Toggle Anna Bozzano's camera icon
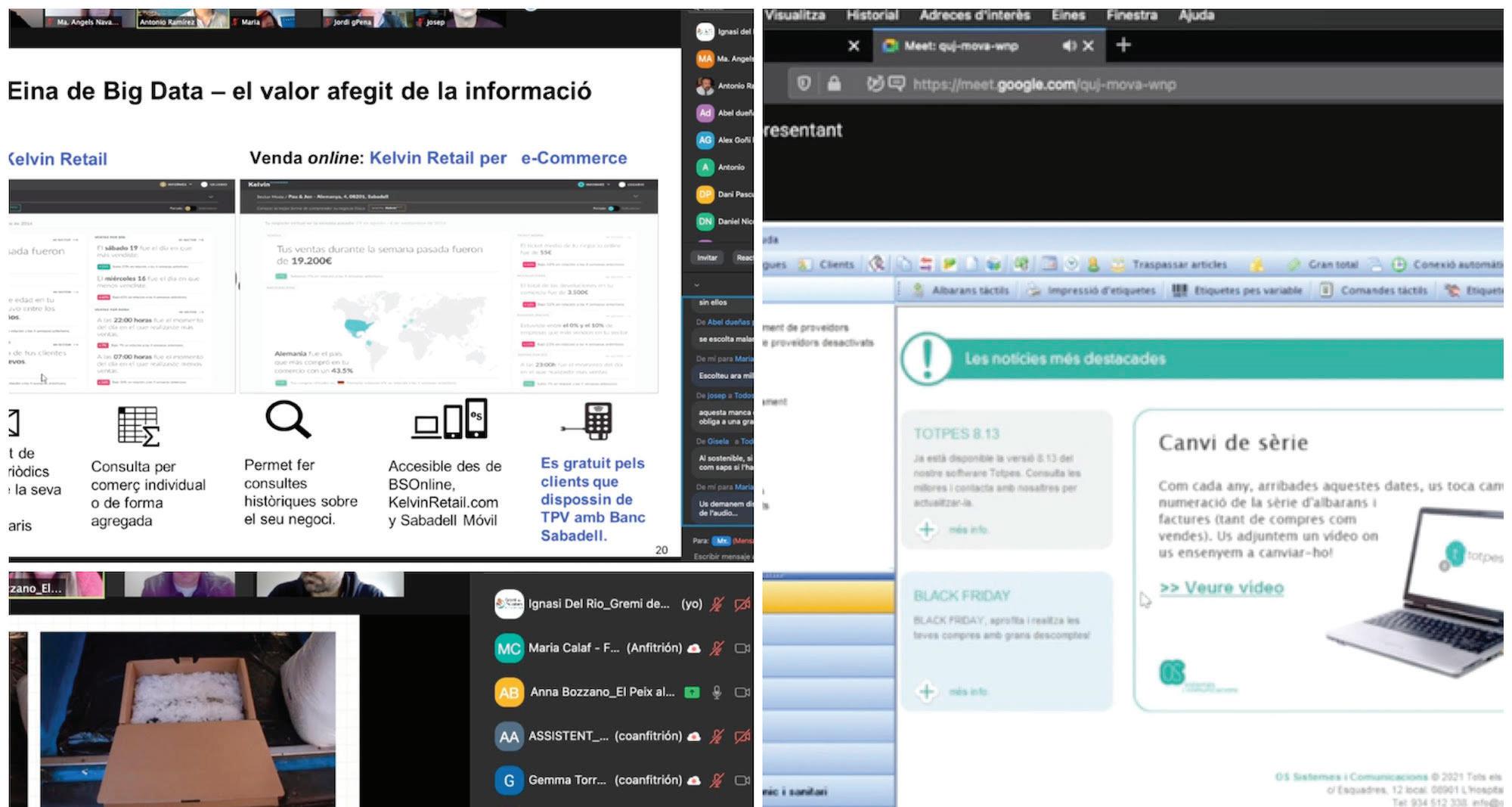The image size is (1512, 807). click(x=742, y=691)
